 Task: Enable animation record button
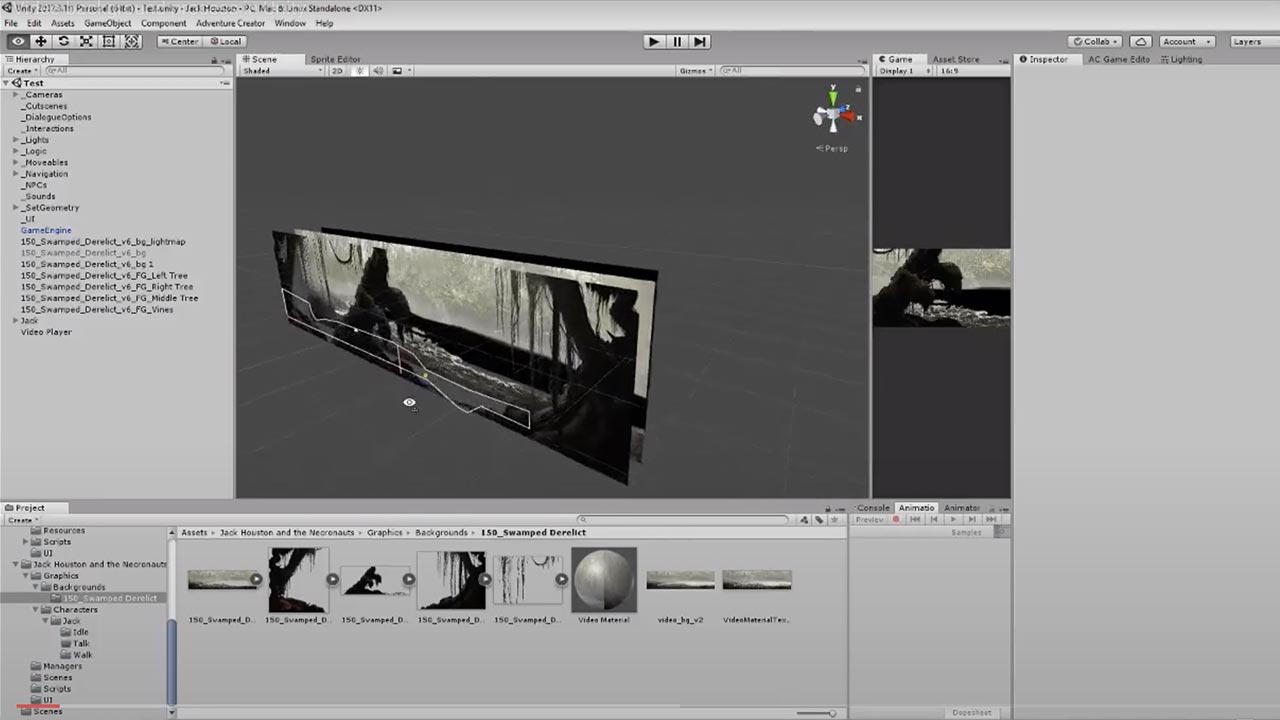pos(896,519)
